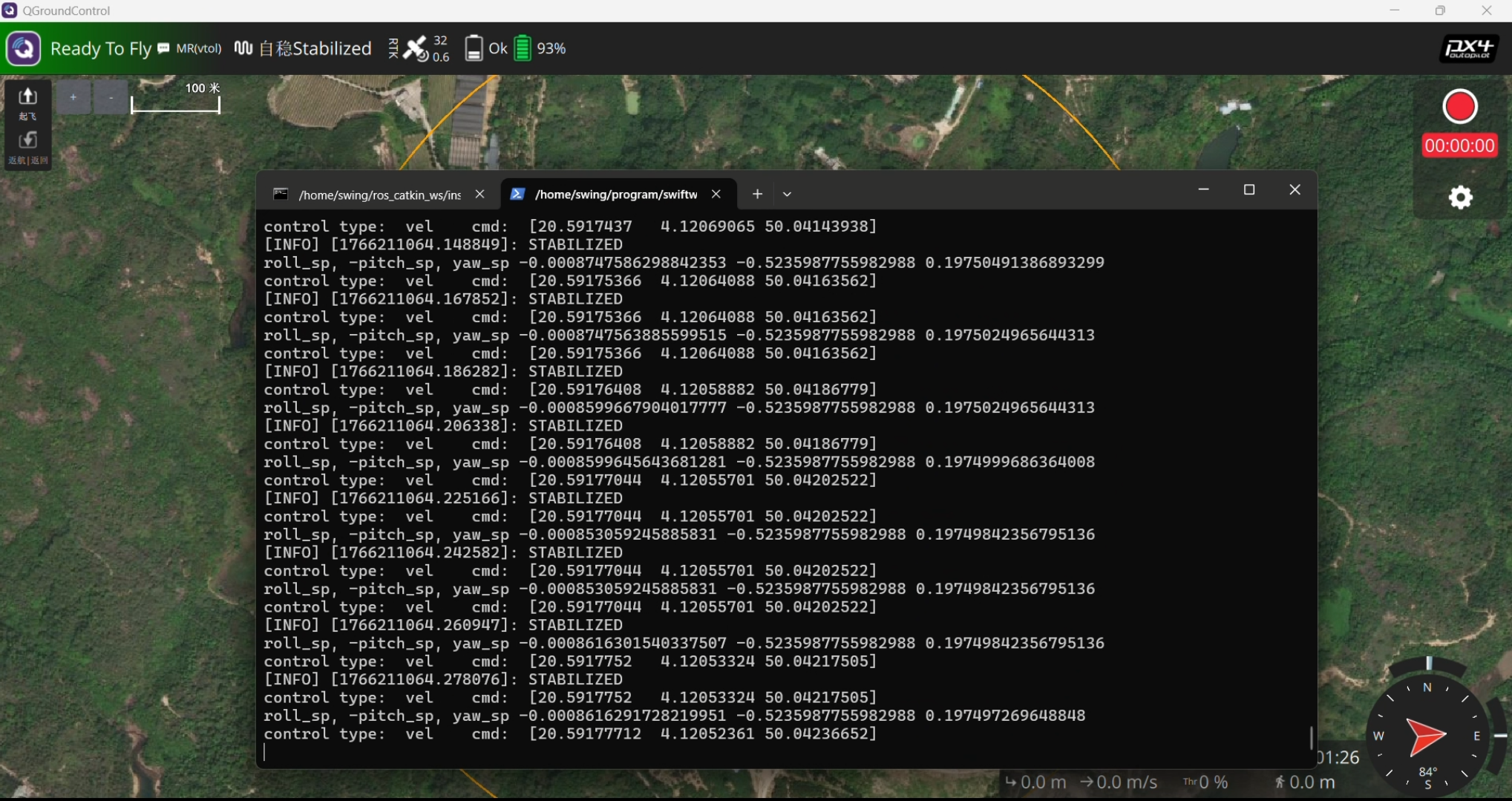The image size is (1512, 801).
Task: Zoom in the map with plus button
Action: pyautogui.click(x=73, y=97)
